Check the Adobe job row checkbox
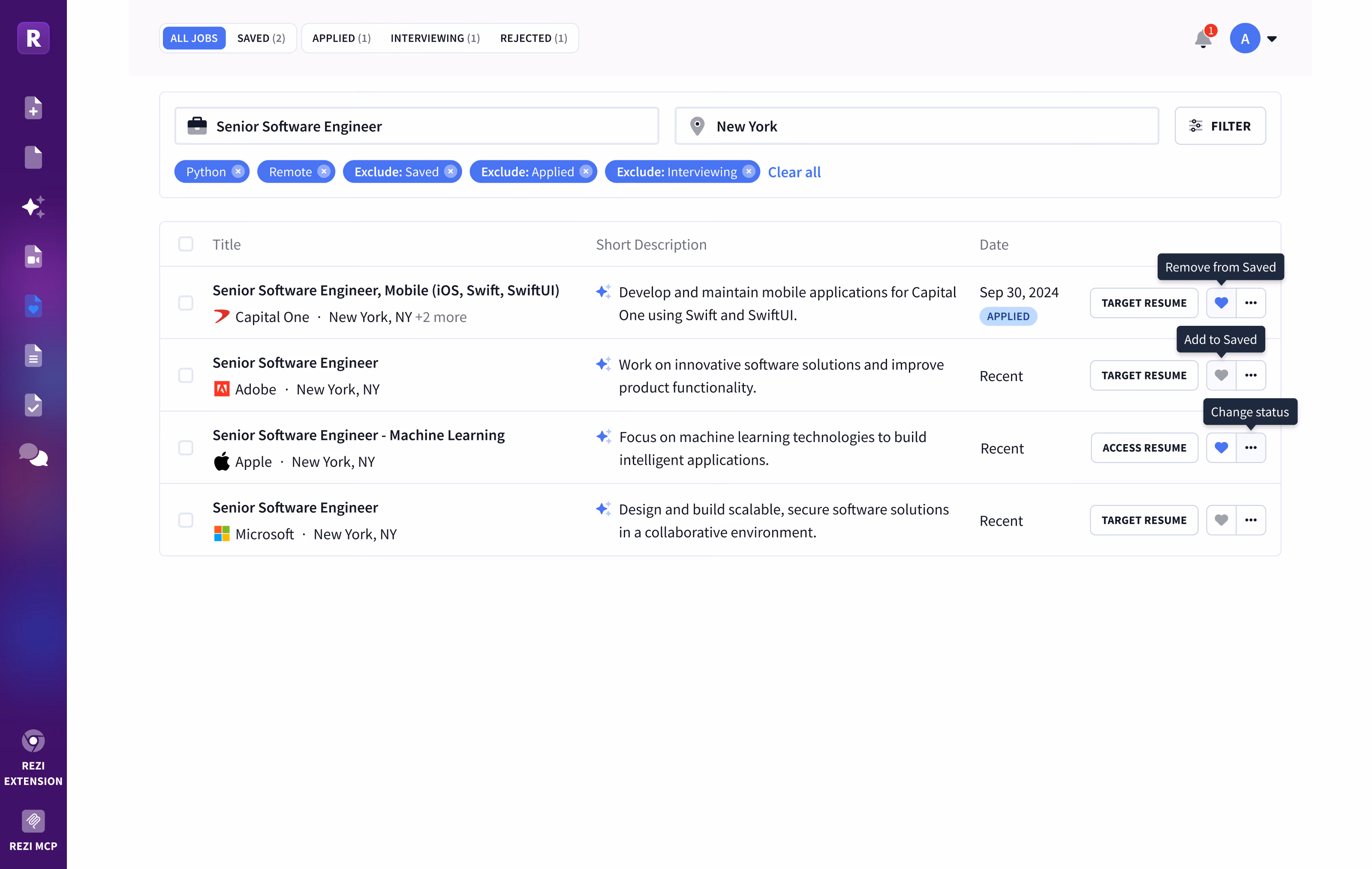Image resolution: width=1372 pixels, height=869 pixels. tap(186, 375)
